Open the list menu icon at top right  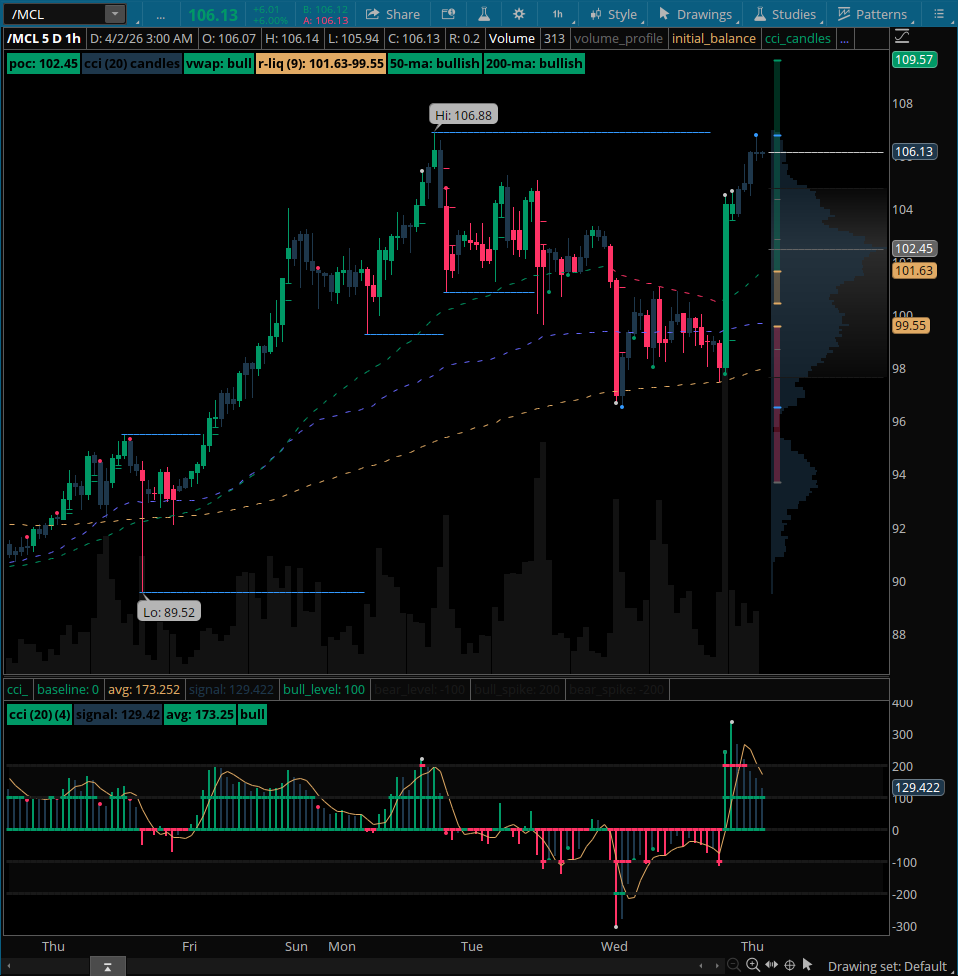point(939,14)
